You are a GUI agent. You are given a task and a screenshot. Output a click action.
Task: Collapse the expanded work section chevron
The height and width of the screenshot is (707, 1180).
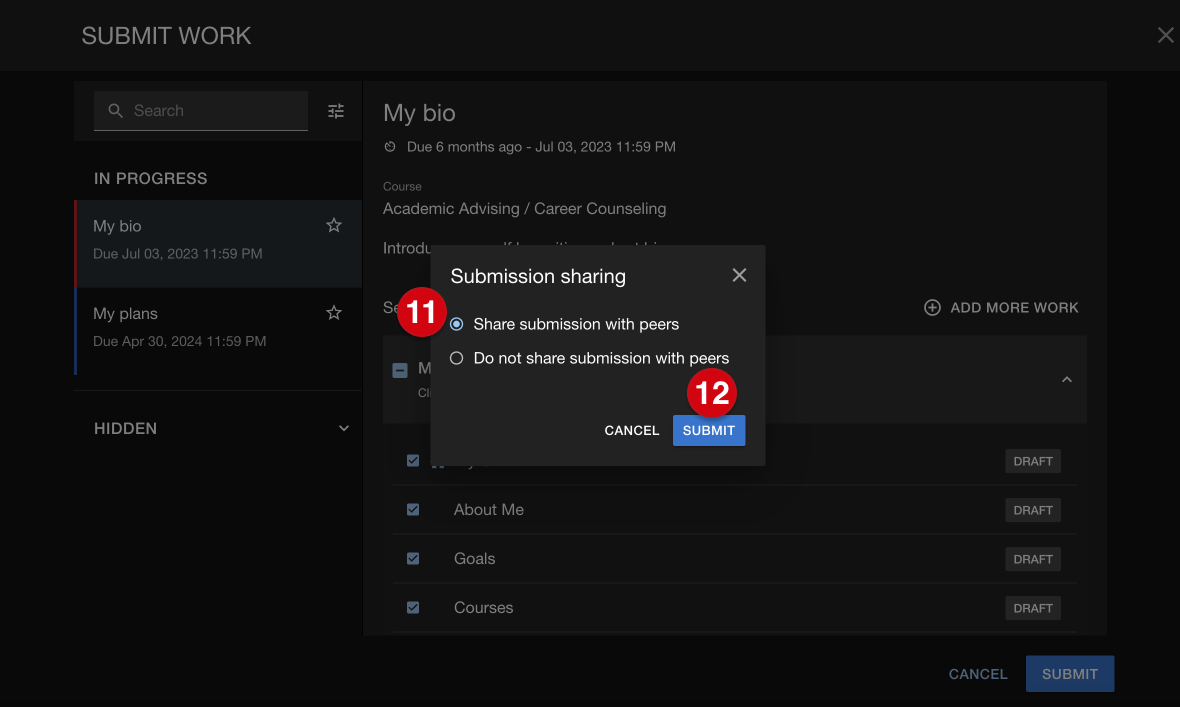pos(1066,379)
